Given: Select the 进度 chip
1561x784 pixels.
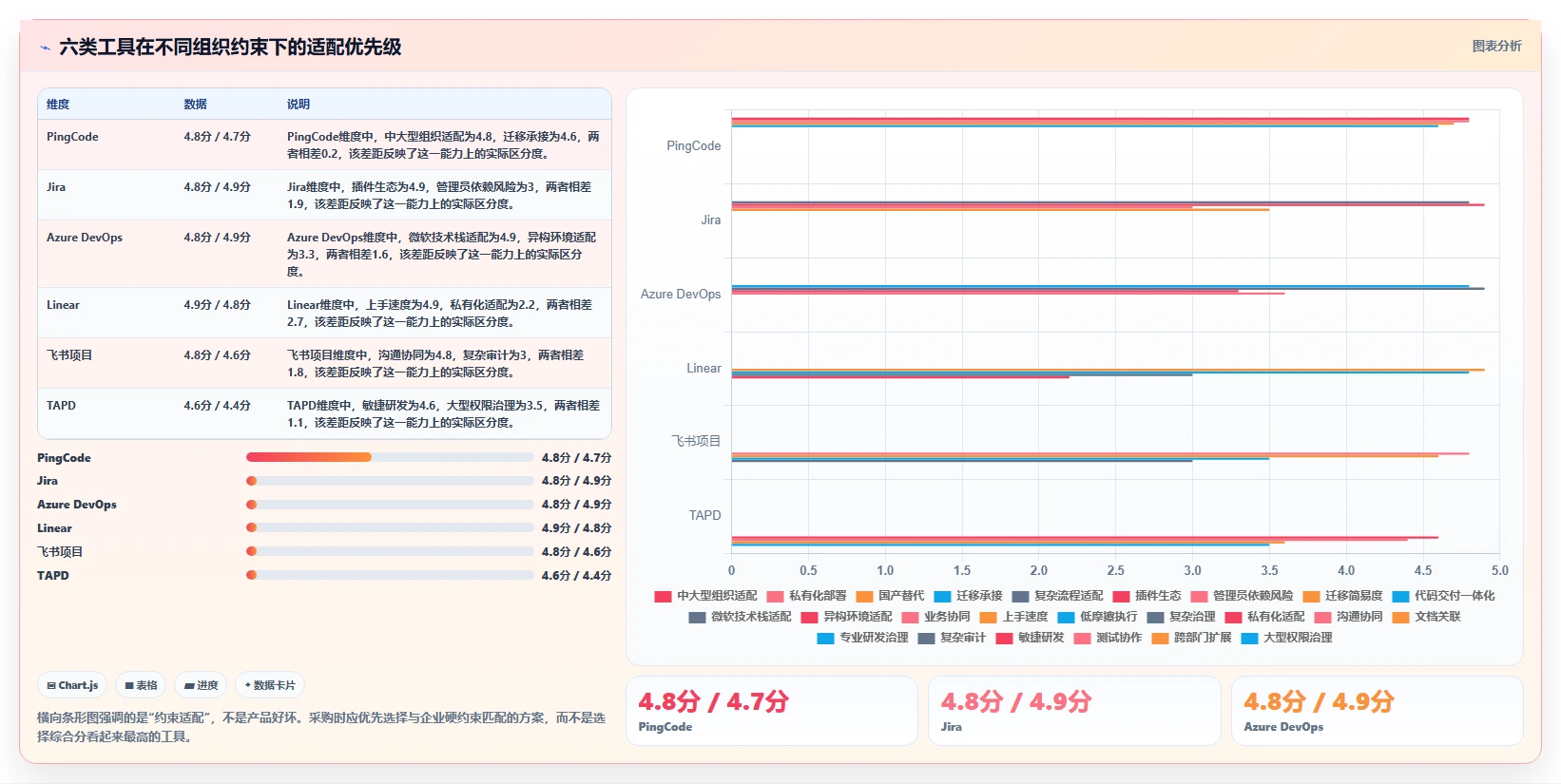Looking at the screenshot, I should (x=201, y=685).
